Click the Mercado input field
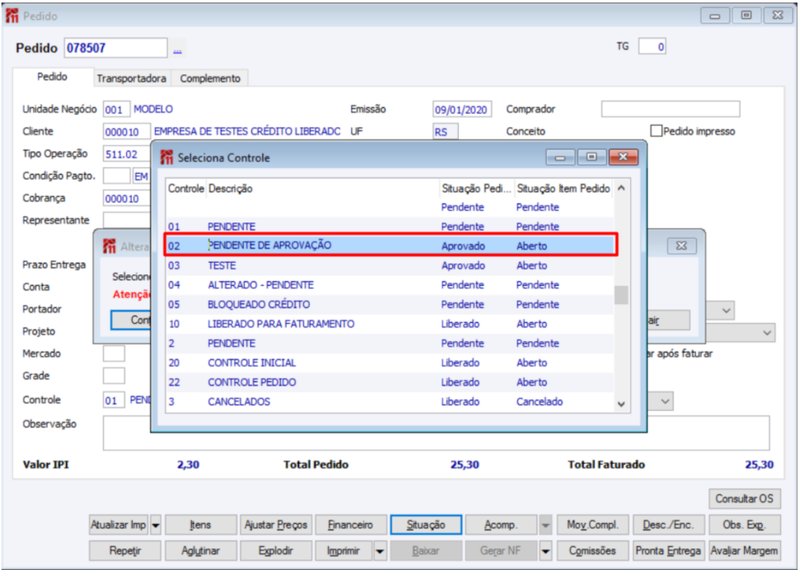Image resolution: width=800 pixels, height=570 pixels. [114, 353]
